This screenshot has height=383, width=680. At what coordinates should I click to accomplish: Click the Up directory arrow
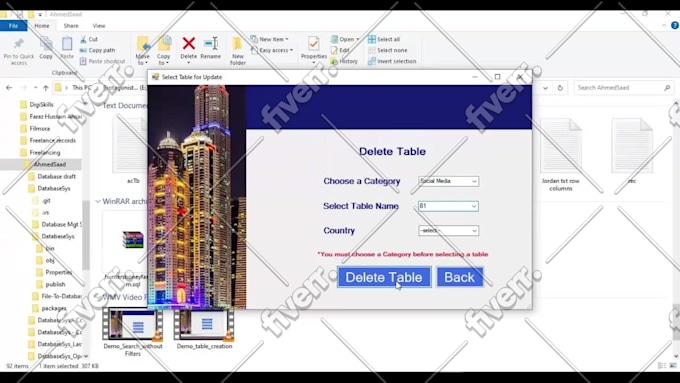click(46, 88)
